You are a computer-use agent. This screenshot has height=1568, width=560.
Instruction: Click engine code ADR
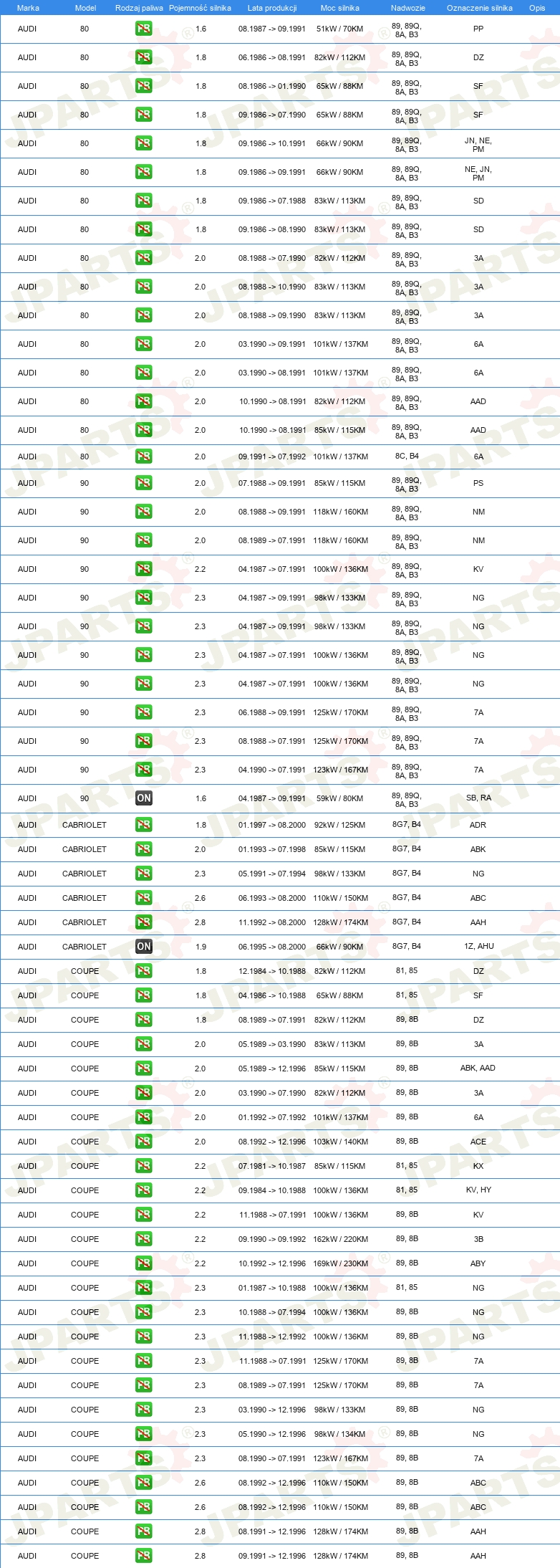pos(478,825)
